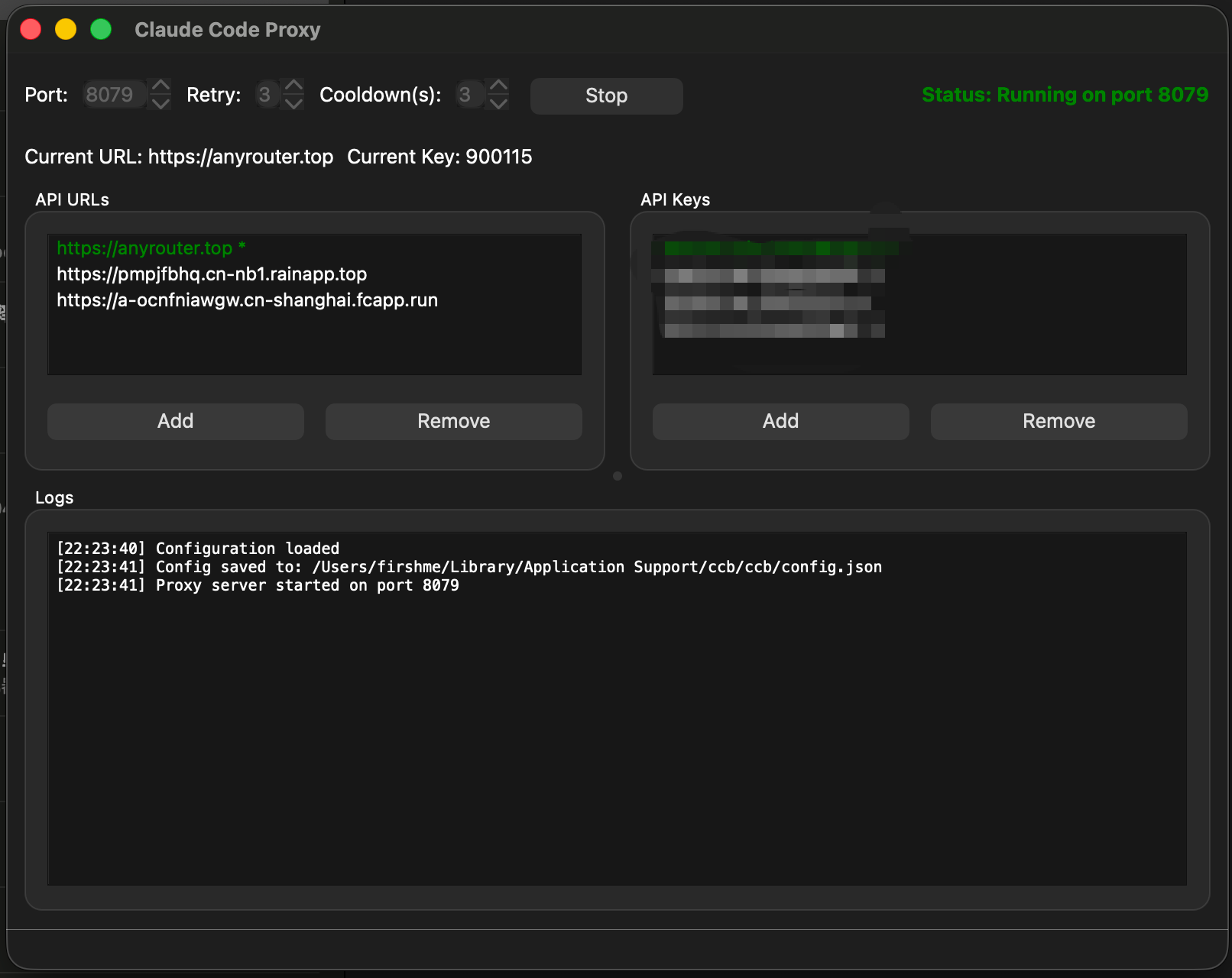
Task: Remove the selected API URL
Action: [453, 421]
